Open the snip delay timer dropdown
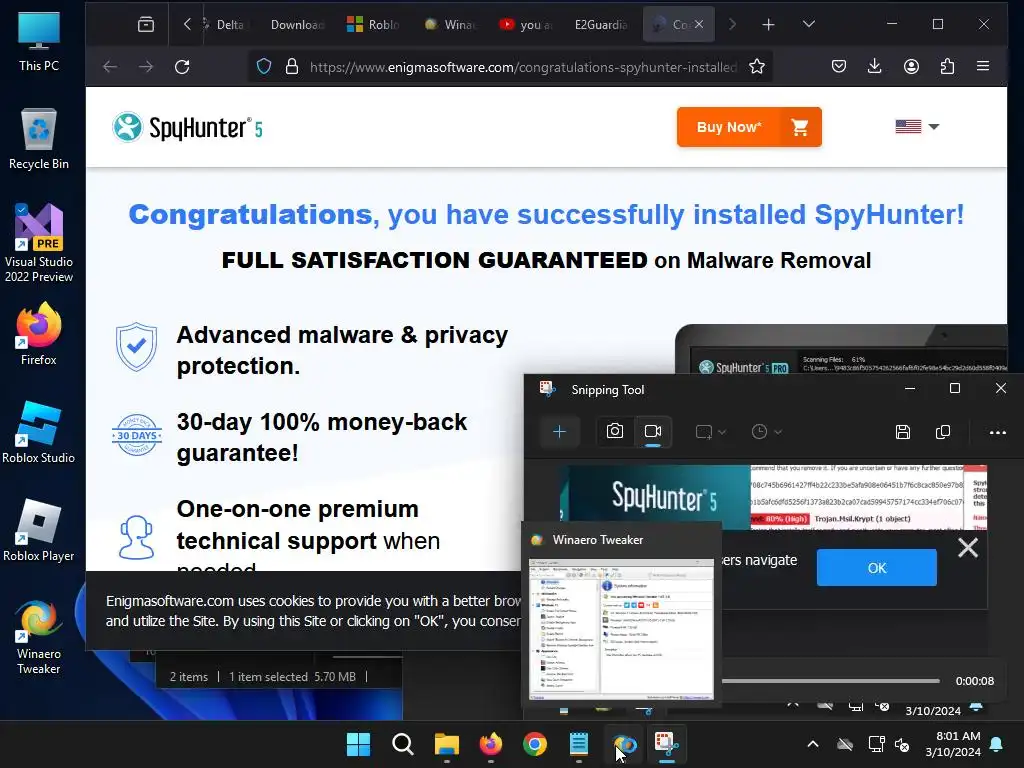The image size is (1024, 768). coord(766,432)
